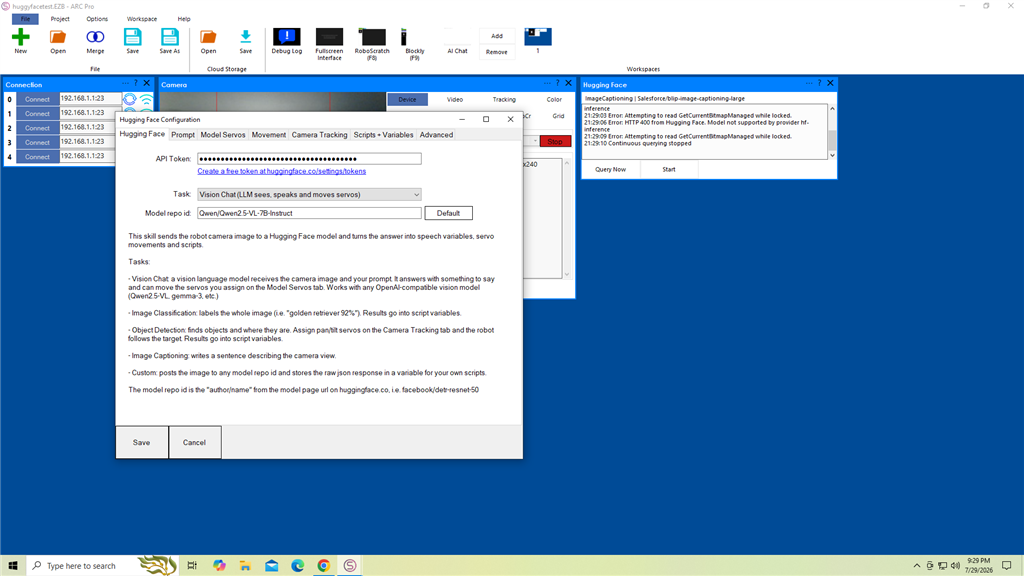The image size is (1024, 576).
Task: Switch to the Camera Tracking tab
Action: 319,135
